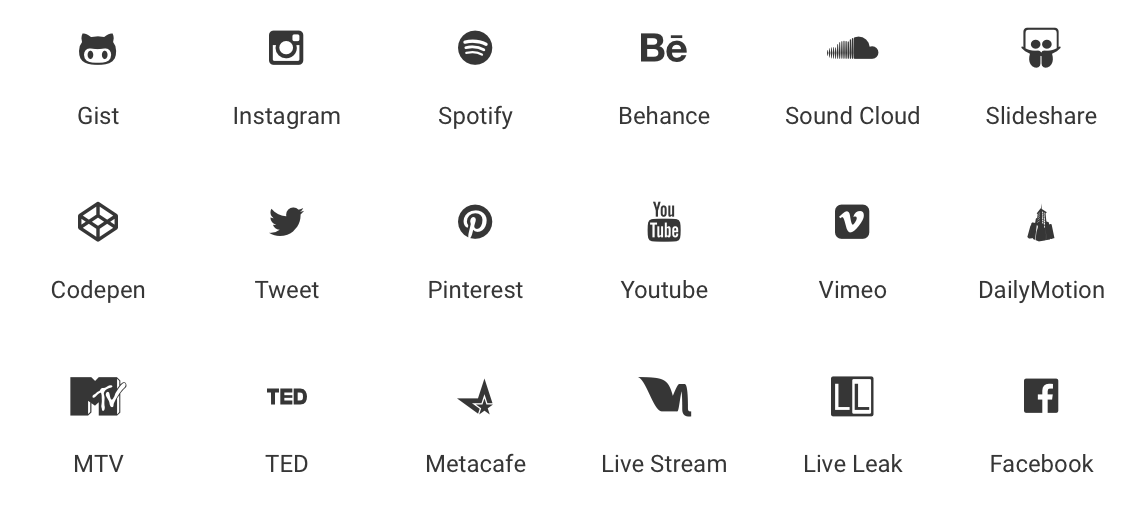Click the Facebook logo icon
Screen dimensions: 1148x530
(x=1041, y=396)
